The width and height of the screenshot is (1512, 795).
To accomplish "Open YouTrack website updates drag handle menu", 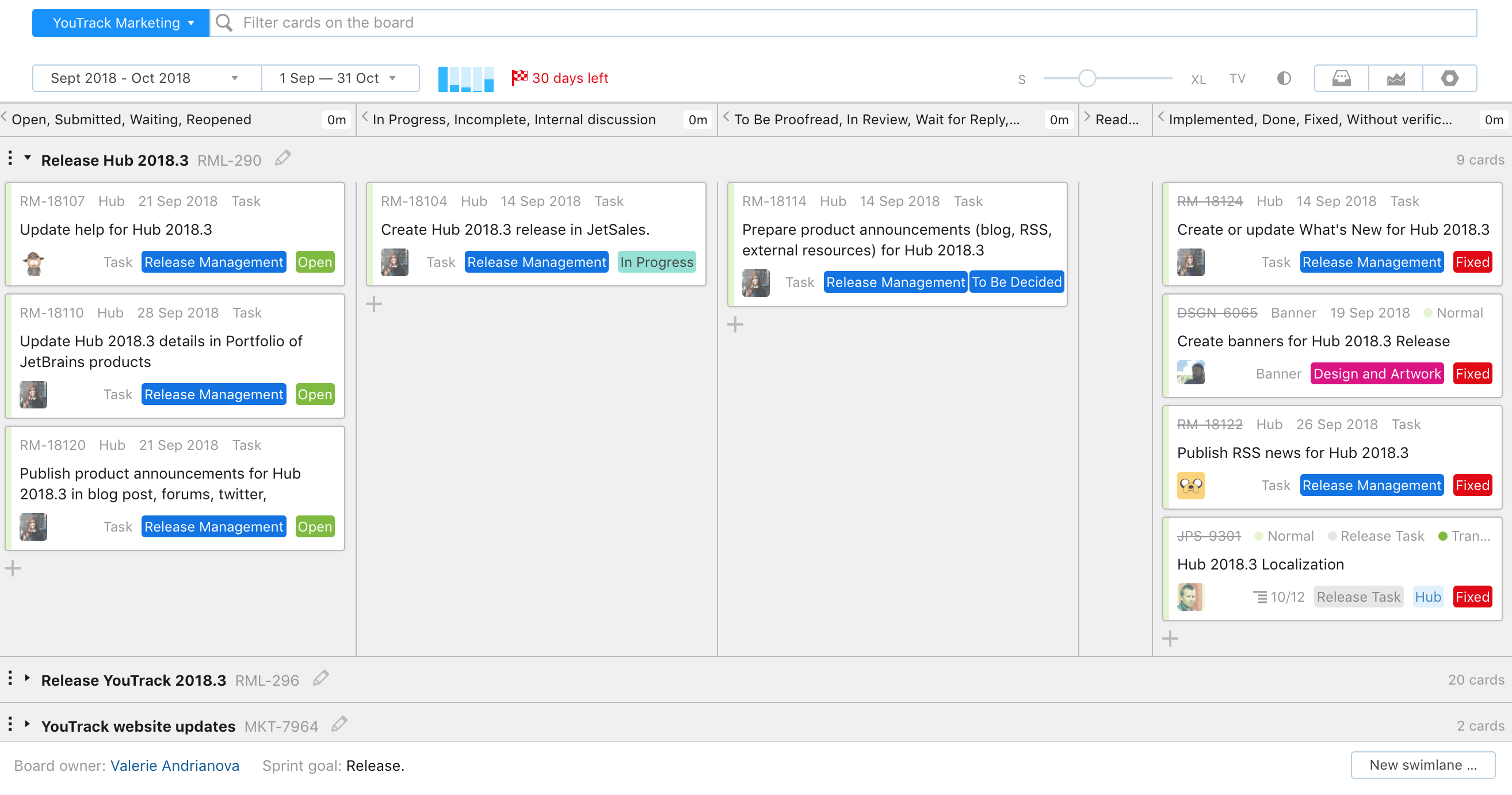I will click(x=10, y=724).
